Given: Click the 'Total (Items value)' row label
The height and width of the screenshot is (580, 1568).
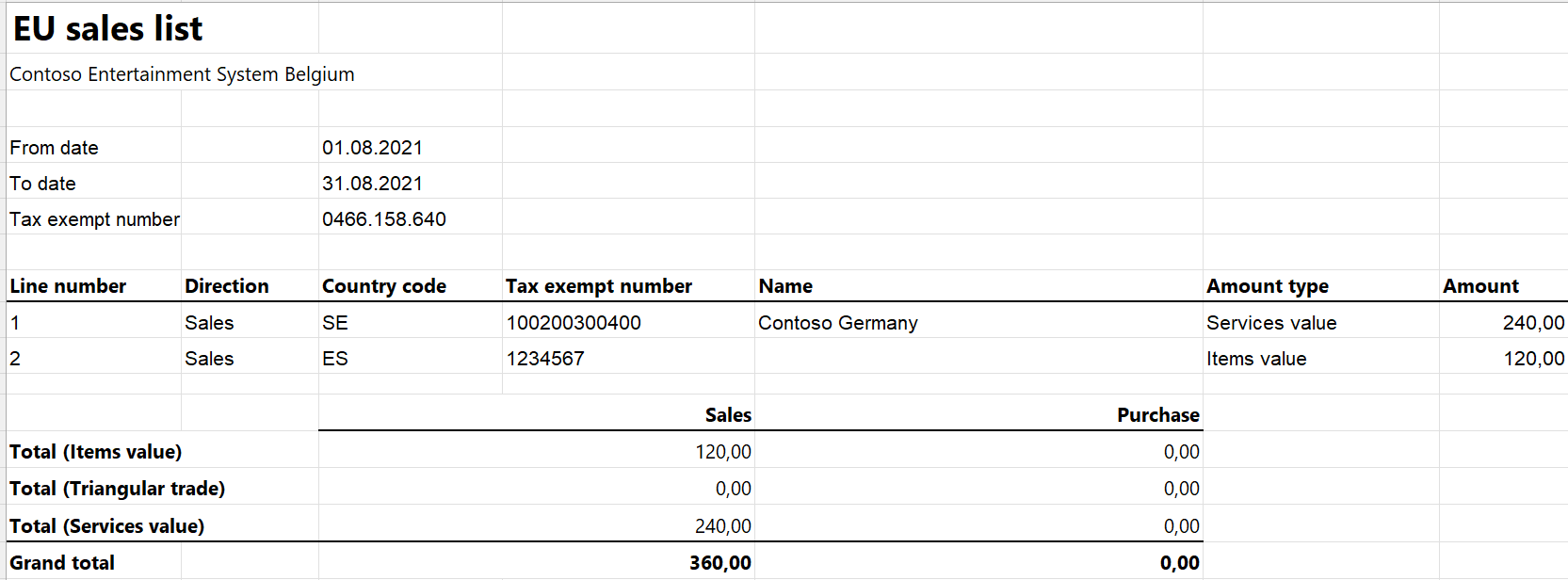Looking at the screenshot, I should pyautogui.click(x=95, y=452).
